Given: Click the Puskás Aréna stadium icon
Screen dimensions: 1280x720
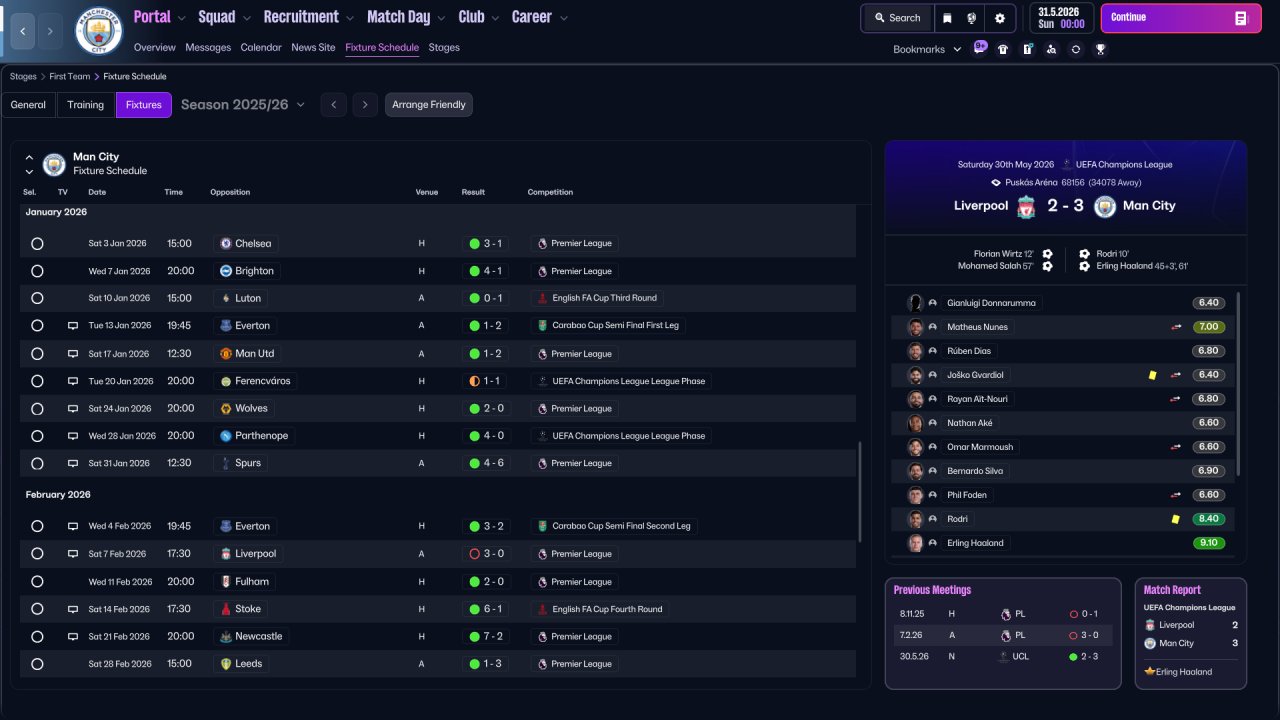Looking at the screenshot, I should tap(996, 183).
